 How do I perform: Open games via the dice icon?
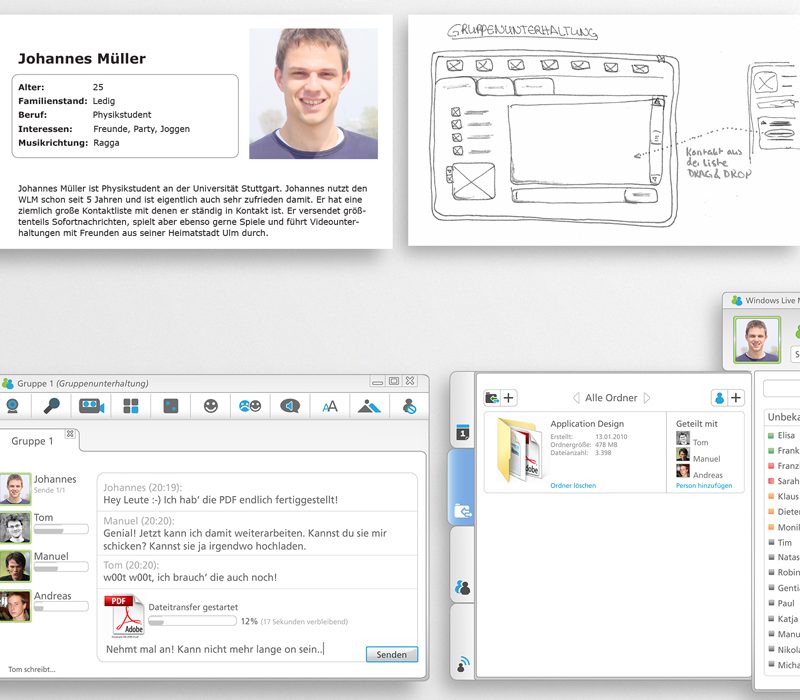170,404
